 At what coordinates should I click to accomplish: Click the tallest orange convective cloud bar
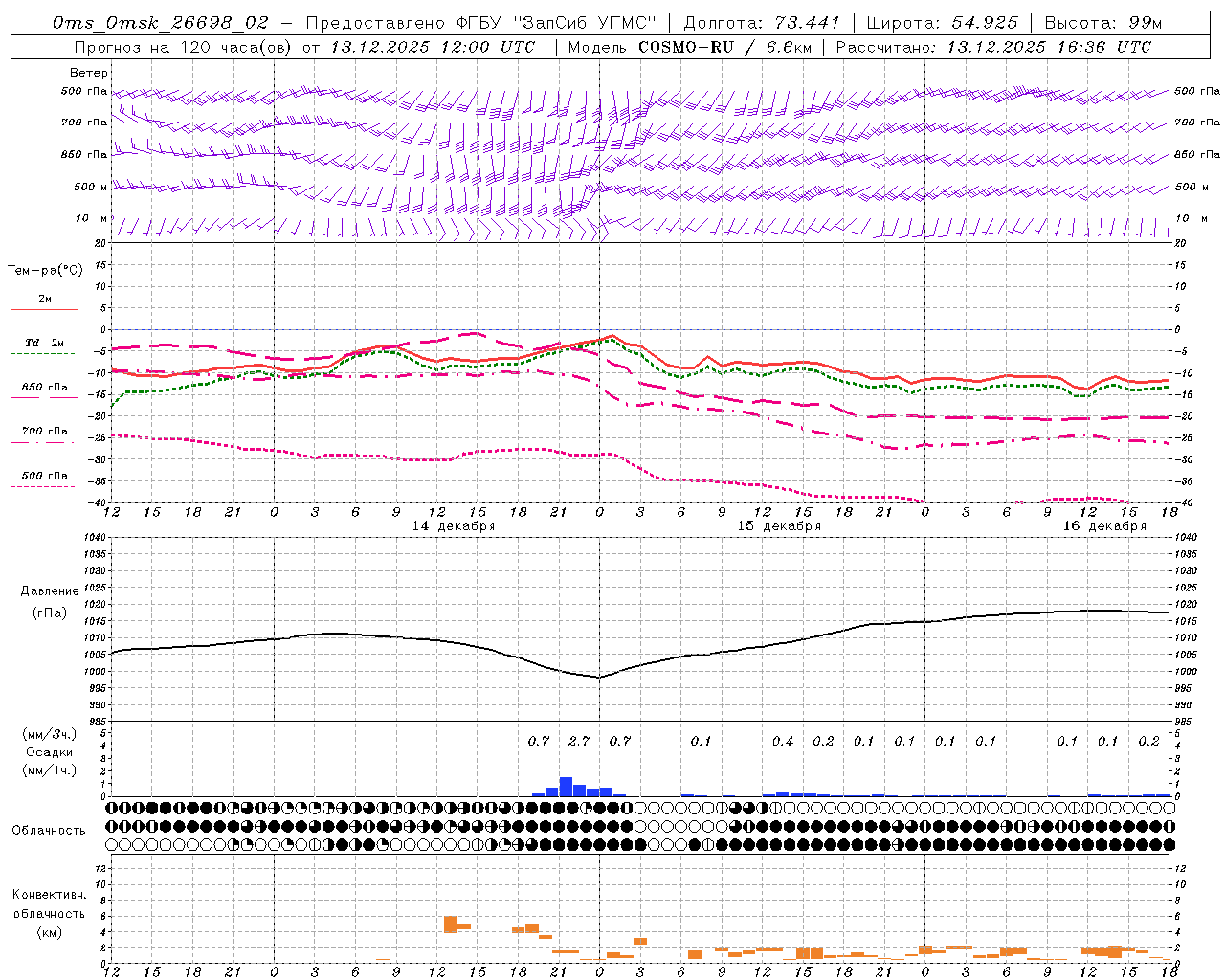coord(451,924)
